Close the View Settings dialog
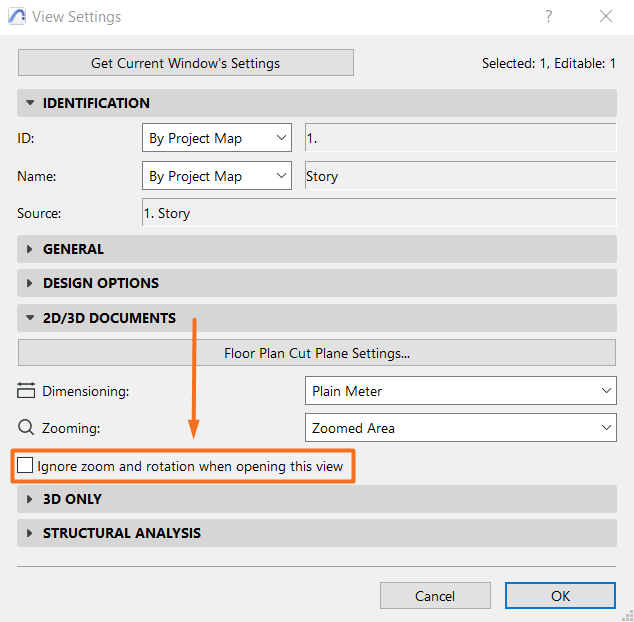This screenshot has height=622, width=634. click(606, 16)
